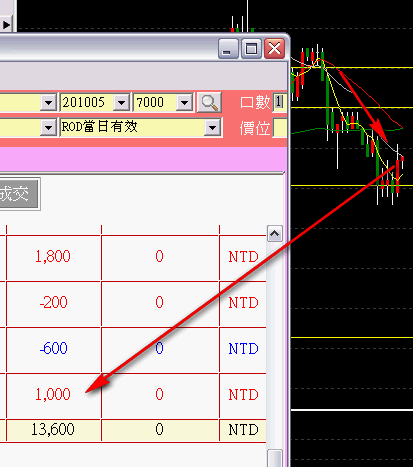Maximize the order window
This screenshot has width=413, height=467.
click(251, 49)
